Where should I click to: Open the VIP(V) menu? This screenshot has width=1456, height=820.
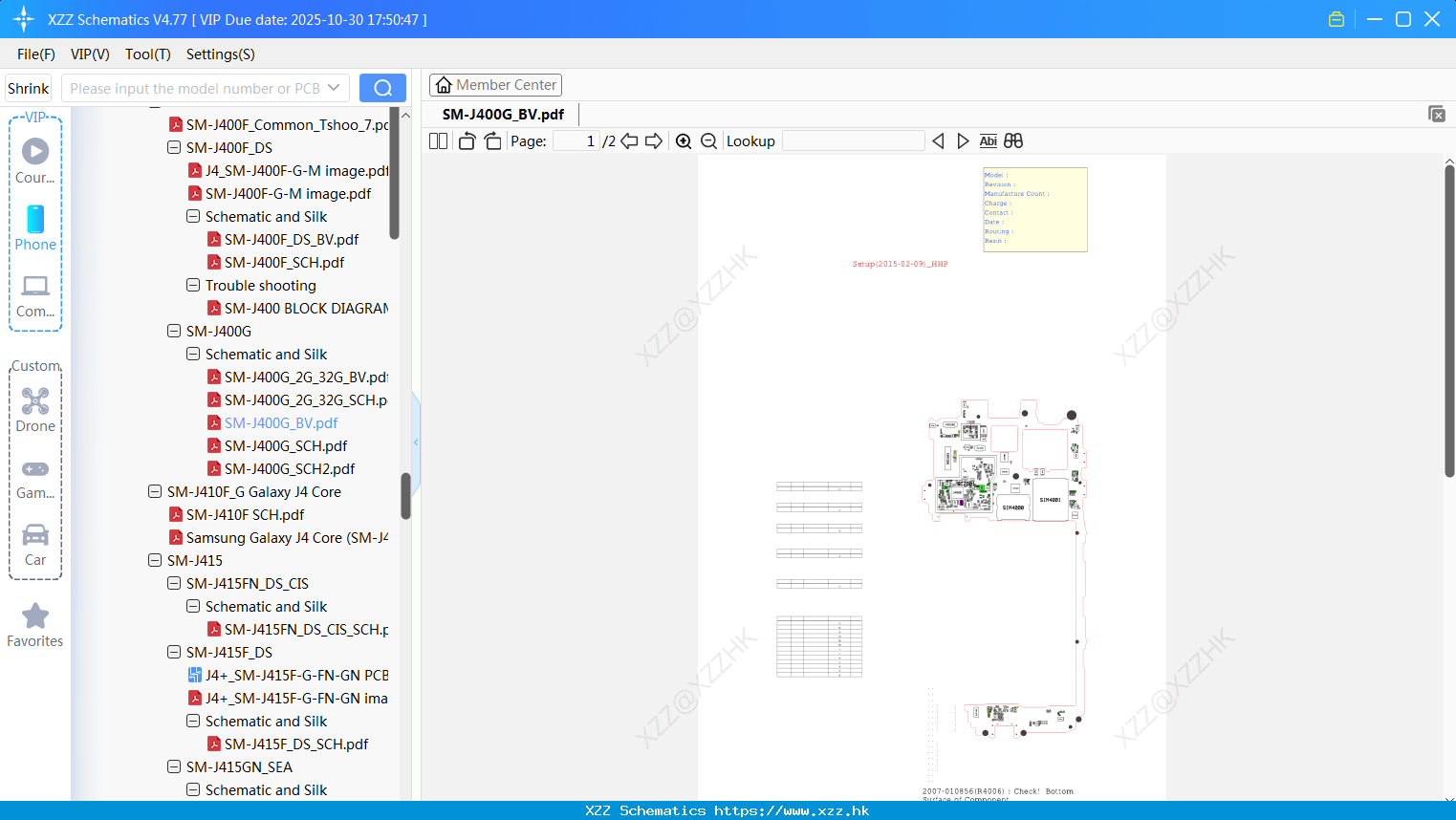point(90,54)
